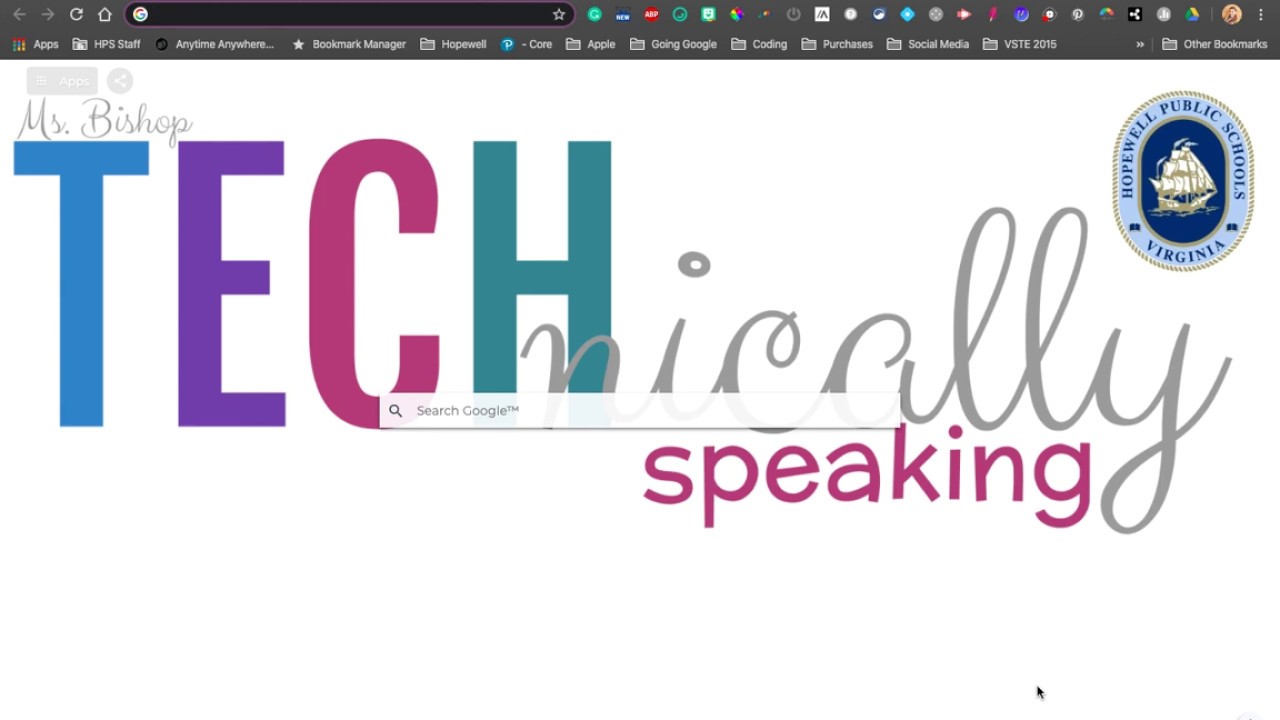The width and height of the screenshot is (1280, 720).
Task: Click the grey bar-chart extension icon
Action: (x=1164, y=14)
